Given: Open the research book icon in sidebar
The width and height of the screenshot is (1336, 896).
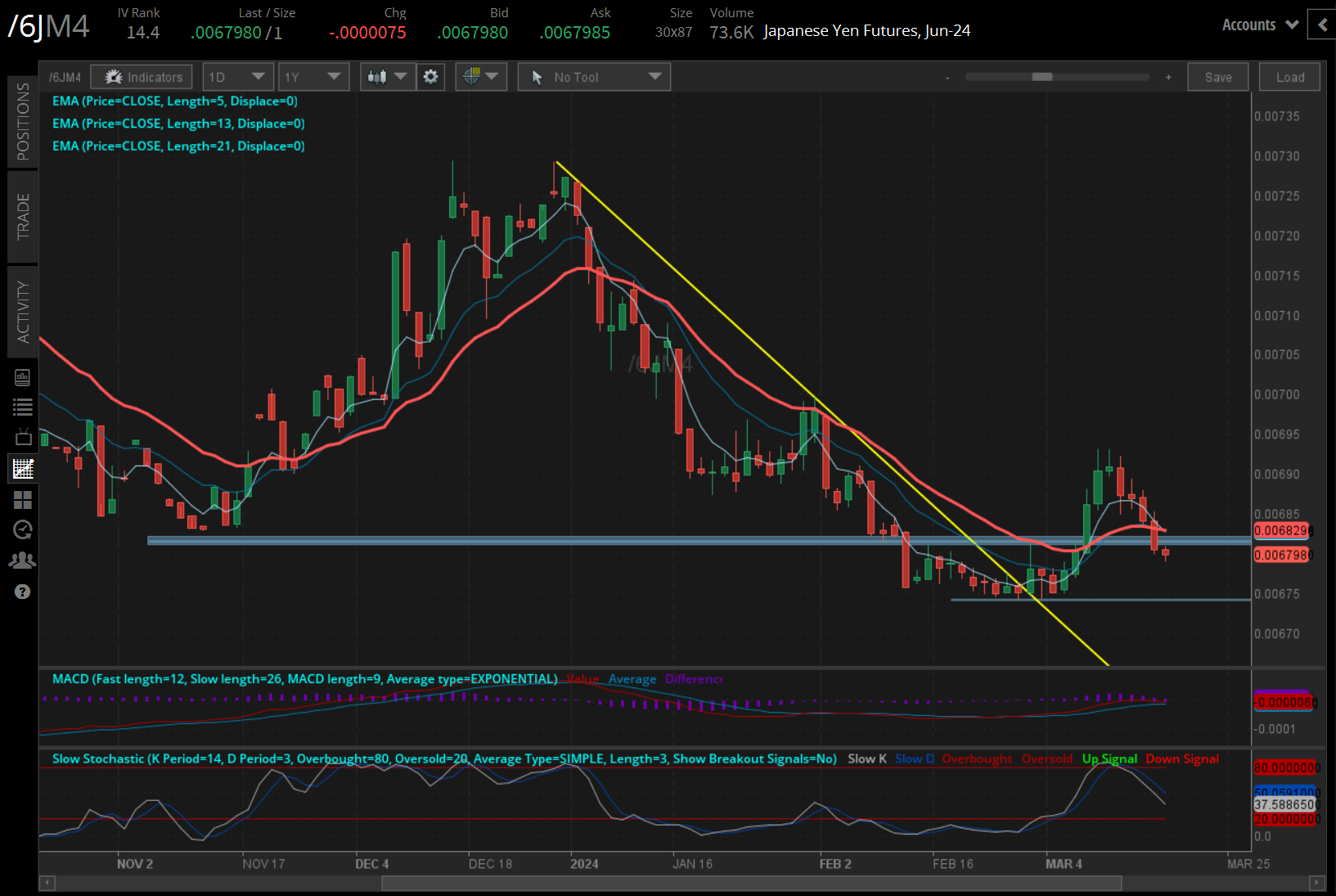Looking at the screenshot, I should [x=22, y=377].
